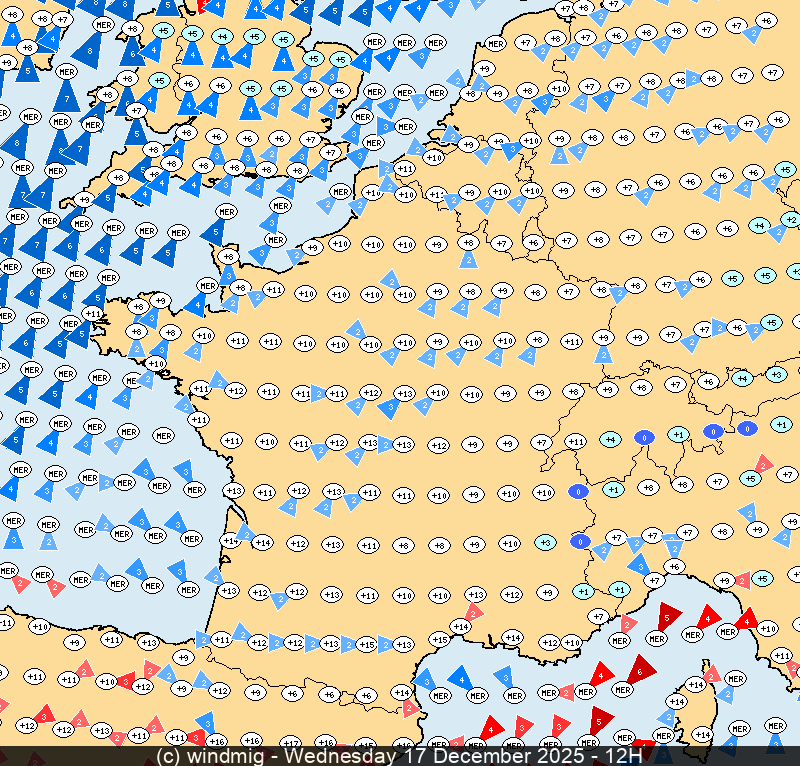800x766 pixels.
Task: Click the partial red arrow at the top edge
Action: click(x=203, y=5)
